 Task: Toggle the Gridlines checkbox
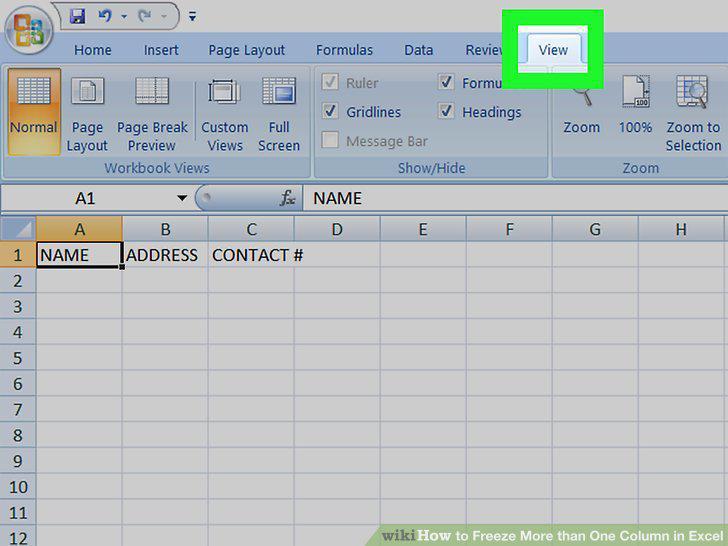coord(330,111)
